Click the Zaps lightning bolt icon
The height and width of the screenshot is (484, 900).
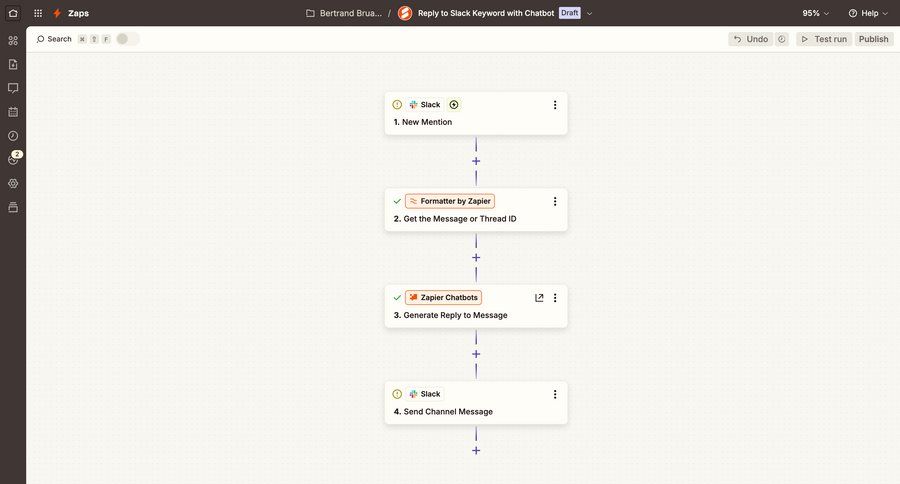[57, 13]
